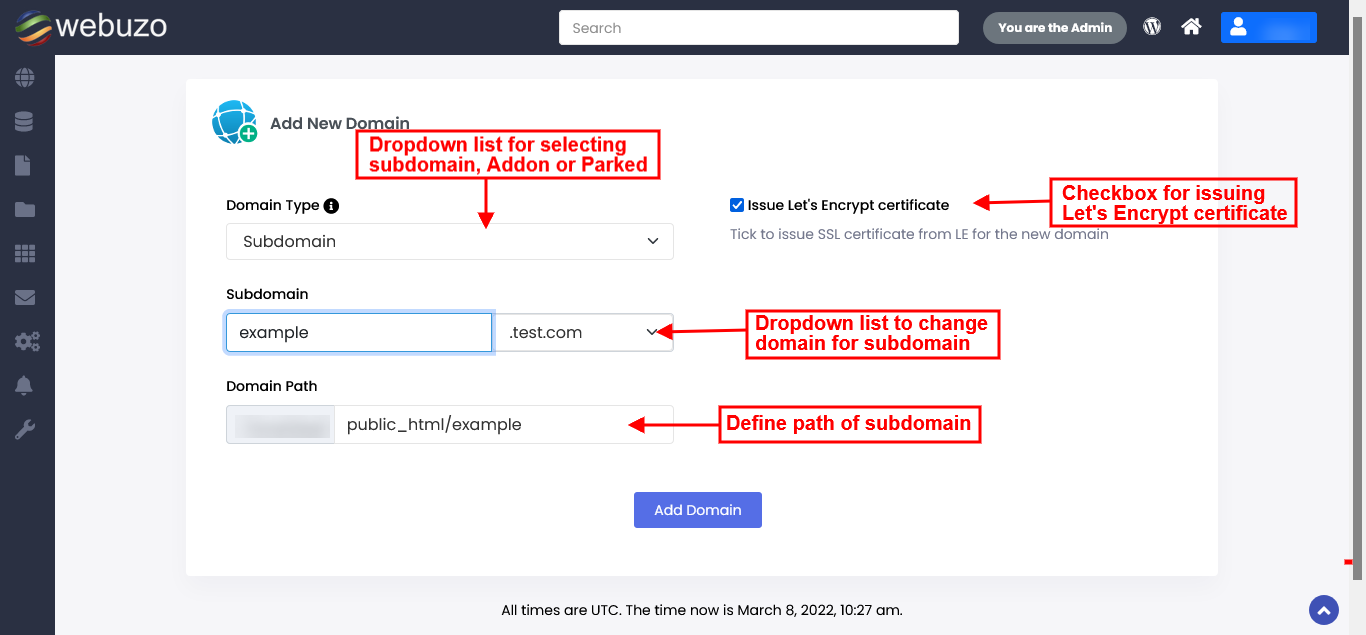Screen dimensions: 1366x635
Task: Open the notification bell sidebar icon
Action: 25,386
